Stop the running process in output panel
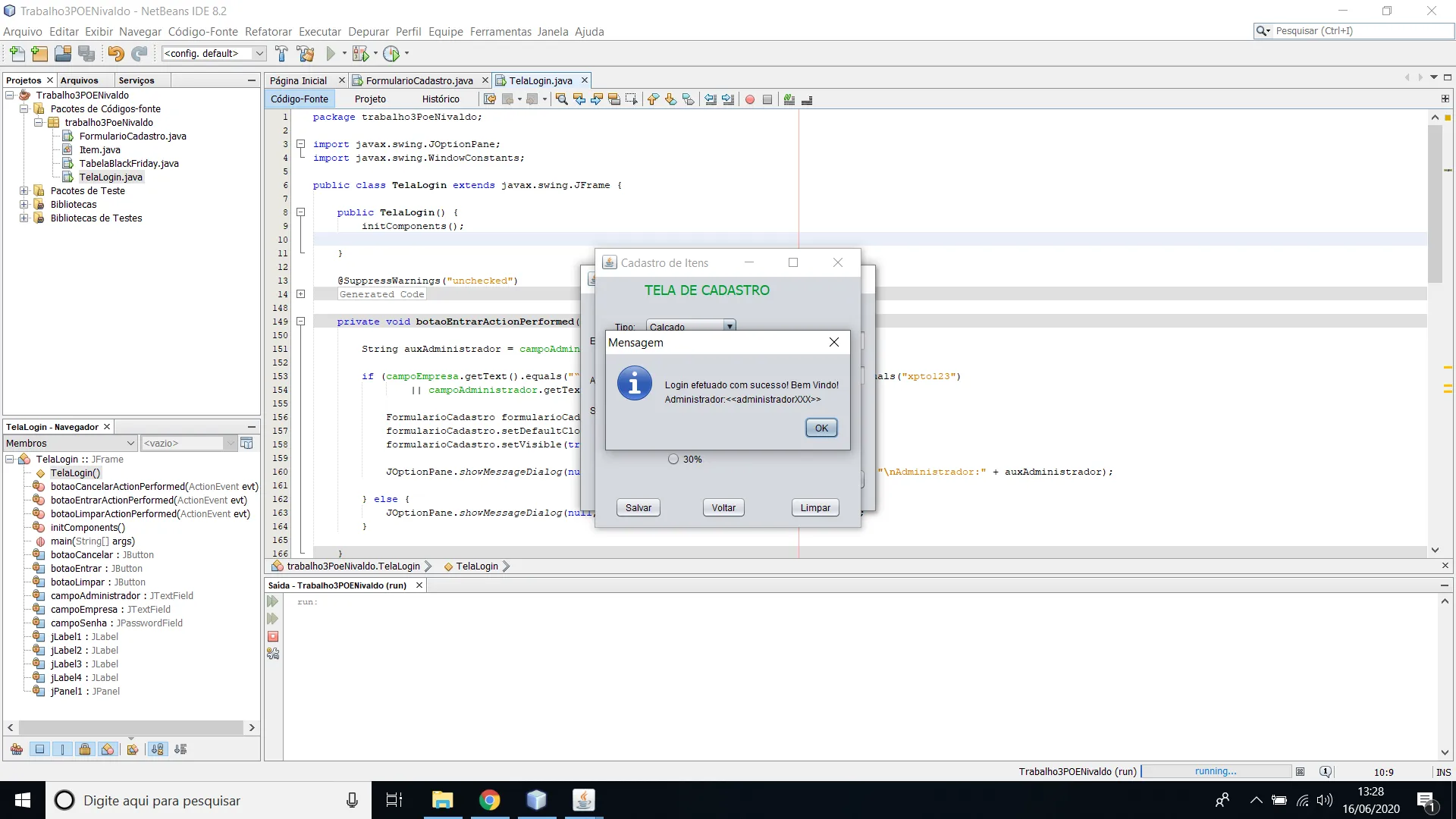 click(x=273, y=636)
